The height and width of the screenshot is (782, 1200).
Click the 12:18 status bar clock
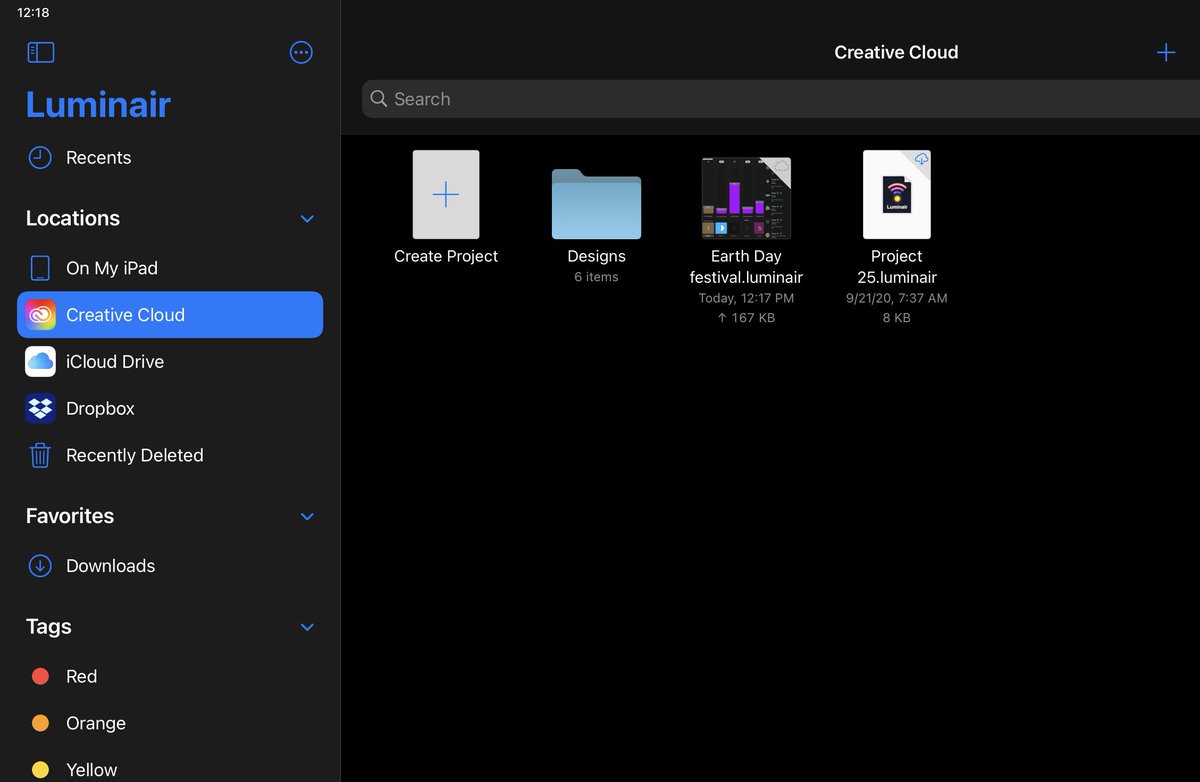(33, 13)
